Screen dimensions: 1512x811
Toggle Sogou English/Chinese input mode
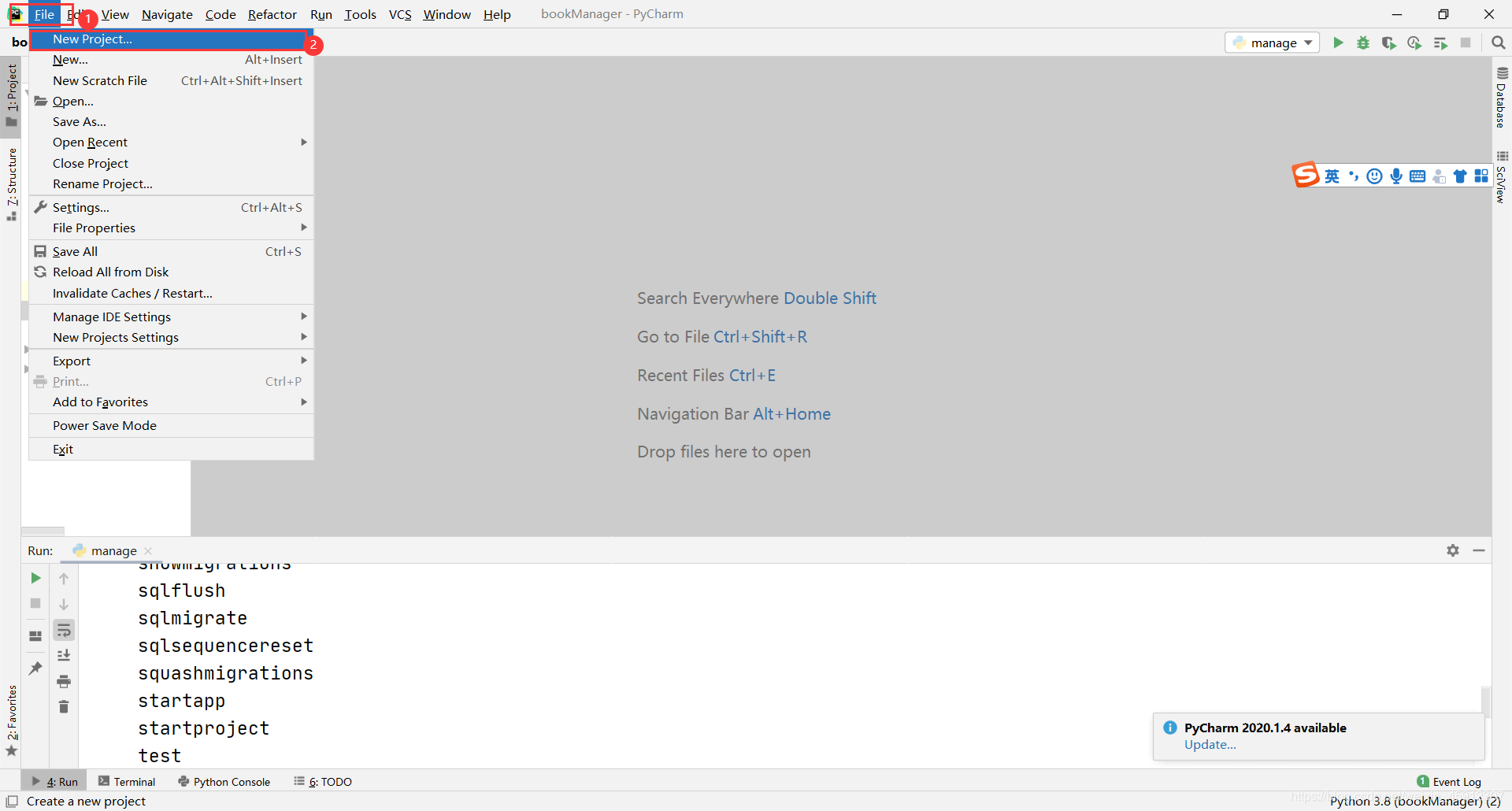[x=1332, y=176]
